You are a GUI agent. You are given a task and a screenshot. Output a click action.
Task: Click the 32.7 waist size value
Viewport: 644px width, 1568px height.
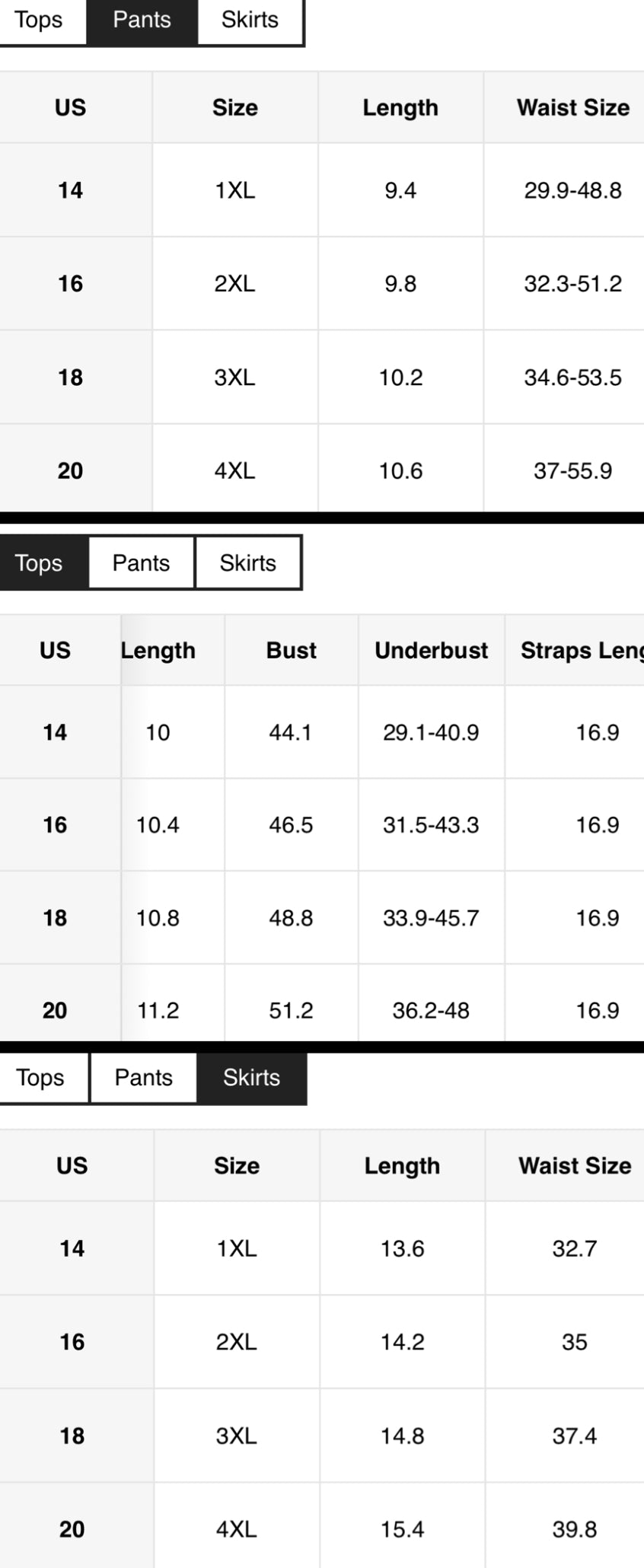pos(574,1249)
